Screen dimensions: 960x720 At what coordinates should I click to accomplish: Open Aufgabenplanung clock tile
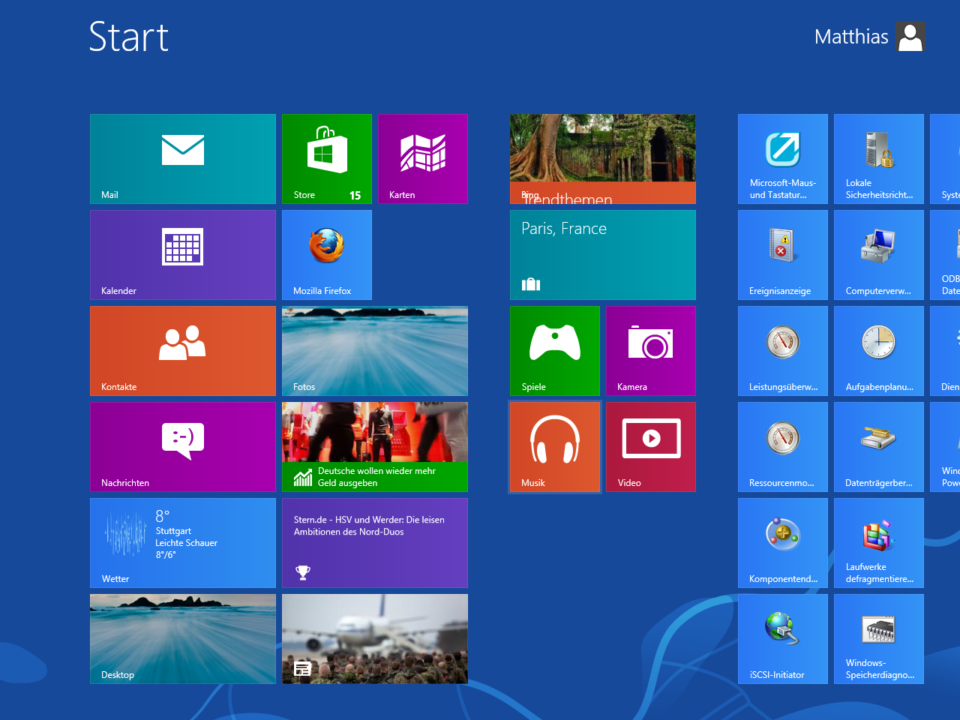(878, 350)
